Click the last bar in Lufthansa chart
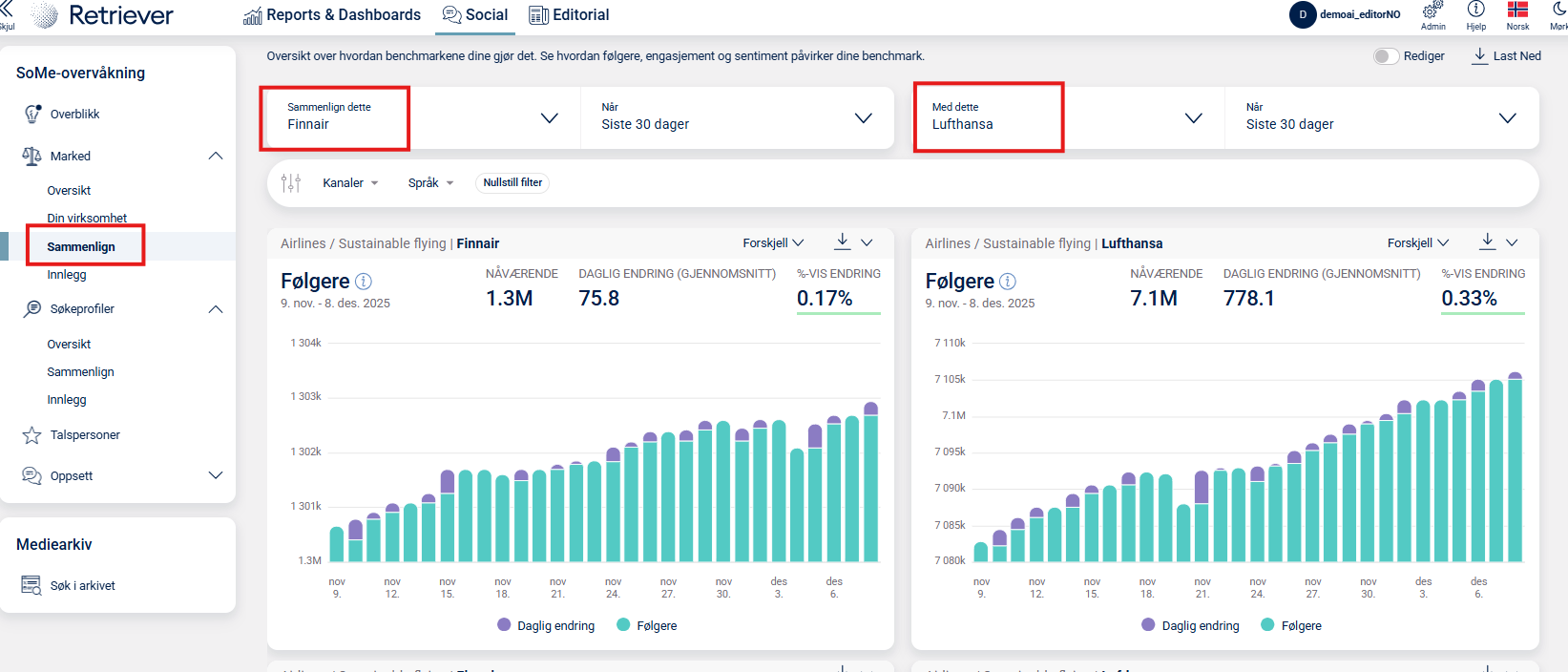1568x672 pixels. [1515, 468]
